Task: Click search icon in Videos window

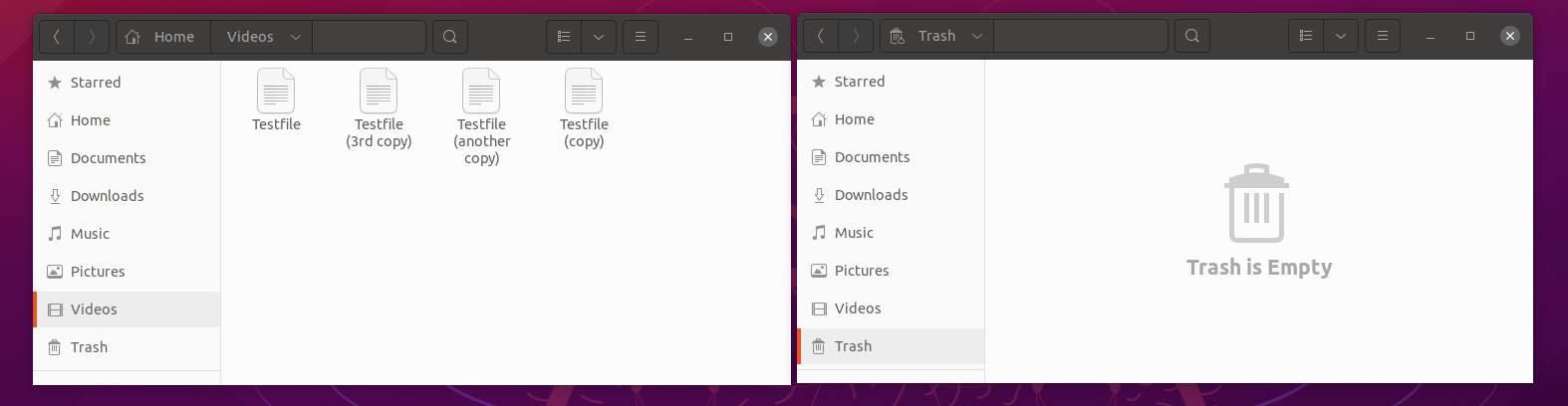Action: click(450, 37)
